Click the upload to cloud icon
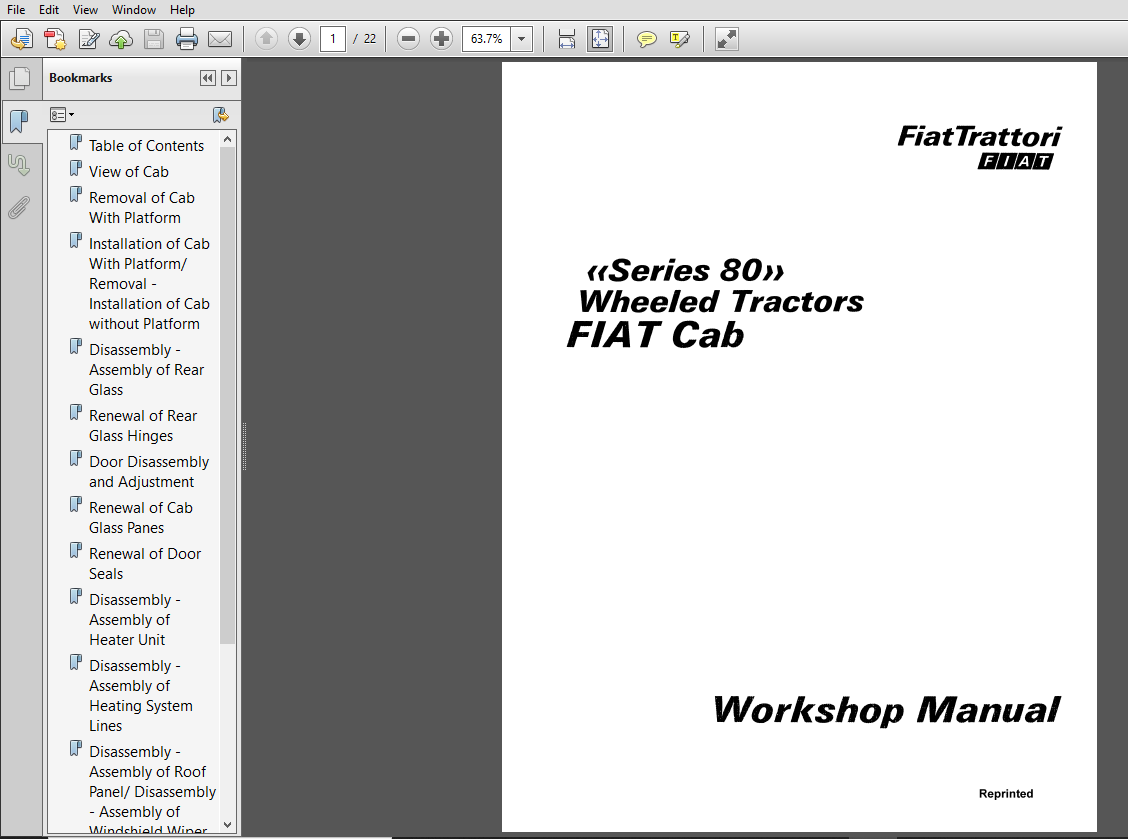Viewport: 1128px width, 839px height. click(121, 39)
